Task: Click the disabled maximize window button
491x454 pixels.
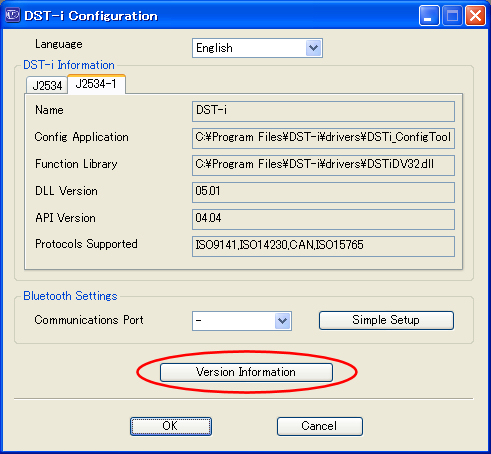Action: click(452, 16)
